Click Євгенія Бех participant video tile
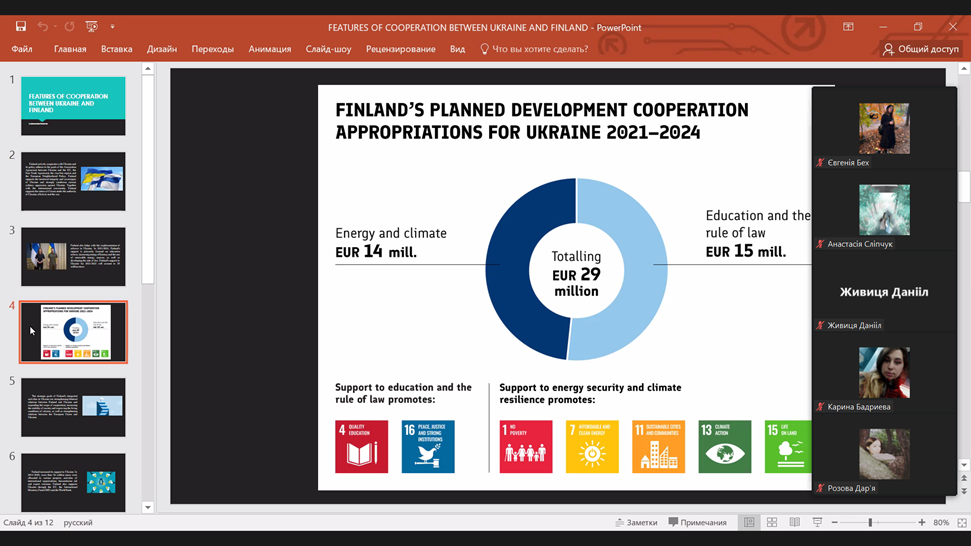 click(884, 129)
